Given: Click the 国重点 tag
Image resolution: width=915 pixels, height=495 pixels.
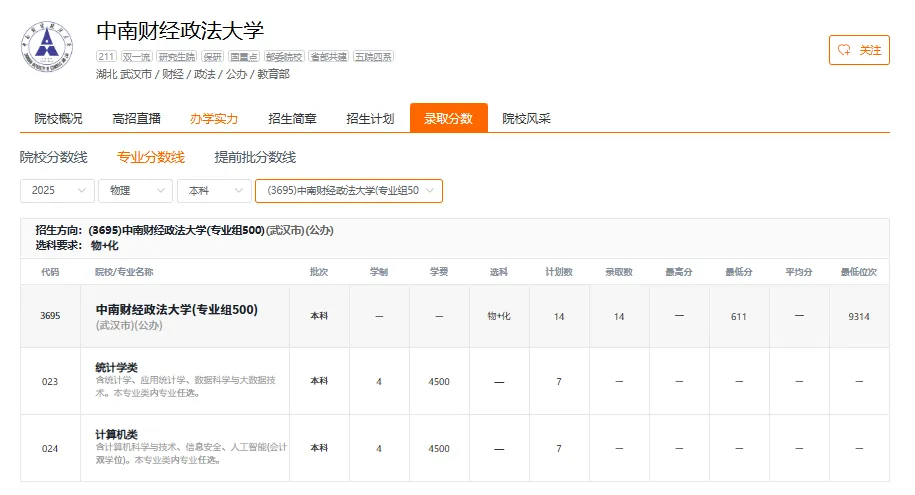Looking at the screenshot, I should pos(244,57).
